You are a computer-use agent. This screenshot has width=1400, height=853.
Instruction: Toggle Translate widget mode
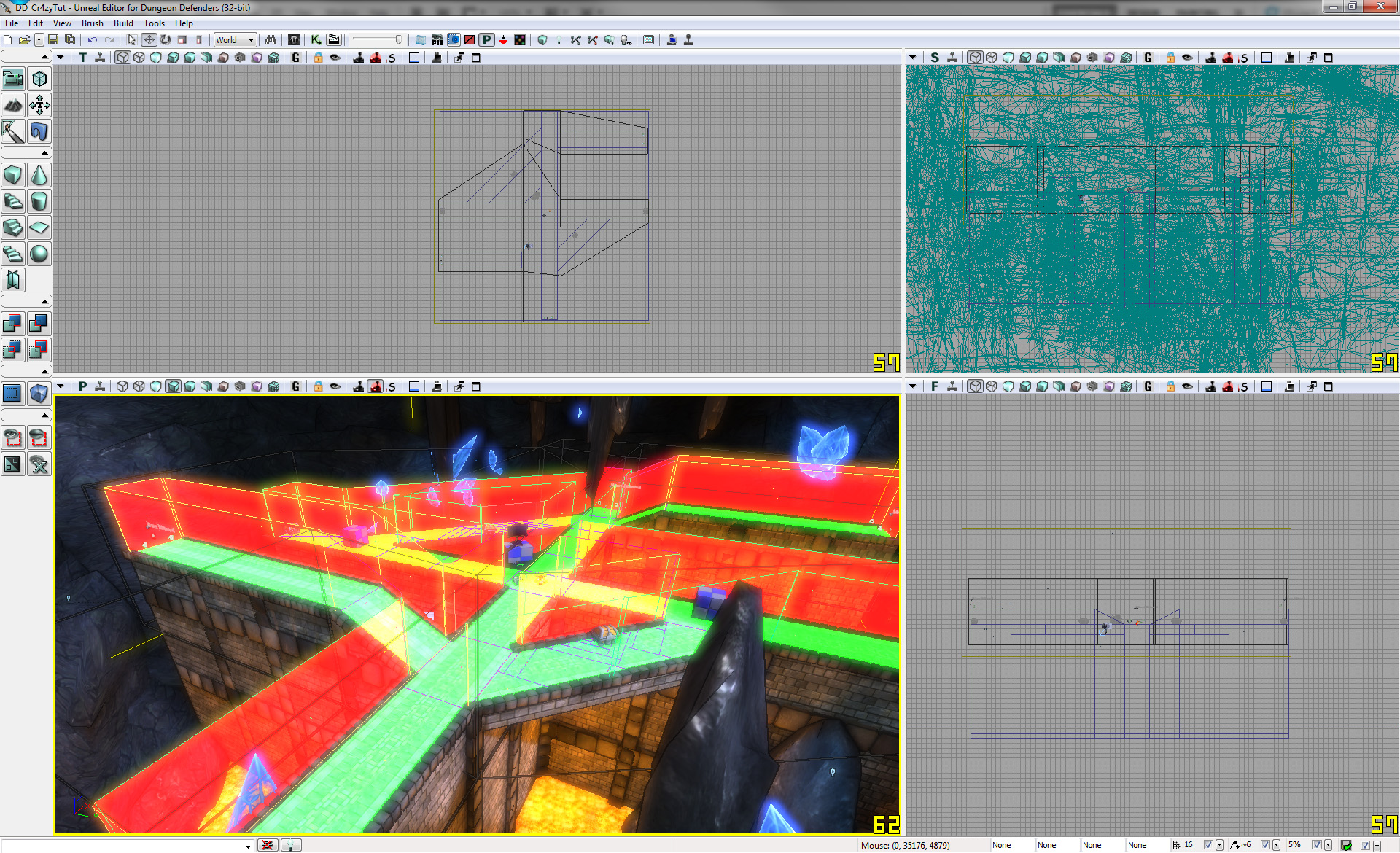coord(149,40)
